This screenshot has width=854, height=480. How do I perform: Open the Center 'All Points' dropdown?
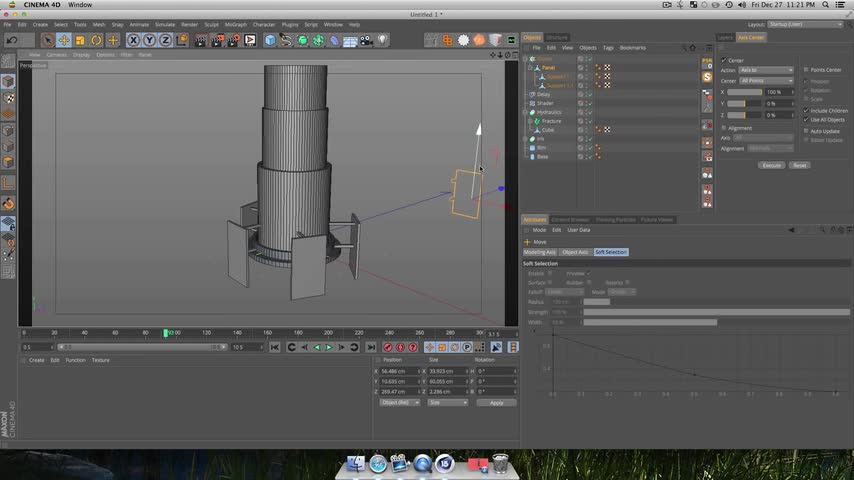[766, 80]
